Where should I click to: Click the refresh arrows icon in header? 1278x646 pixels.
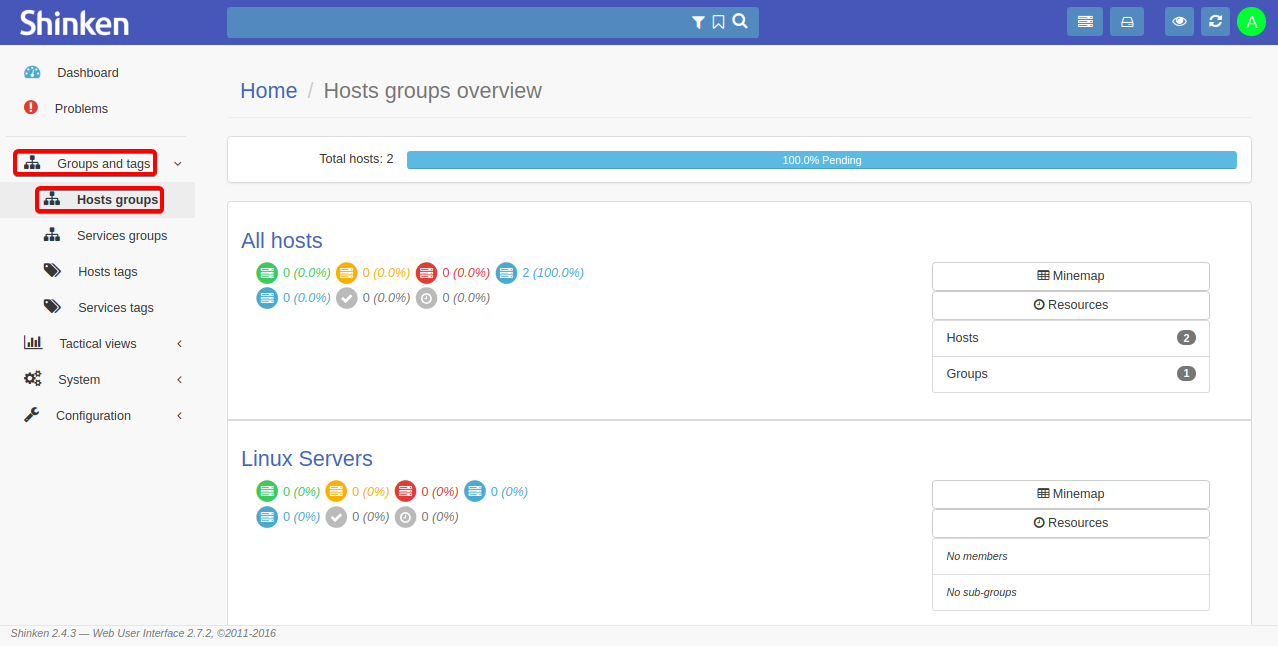(1215, 21)
